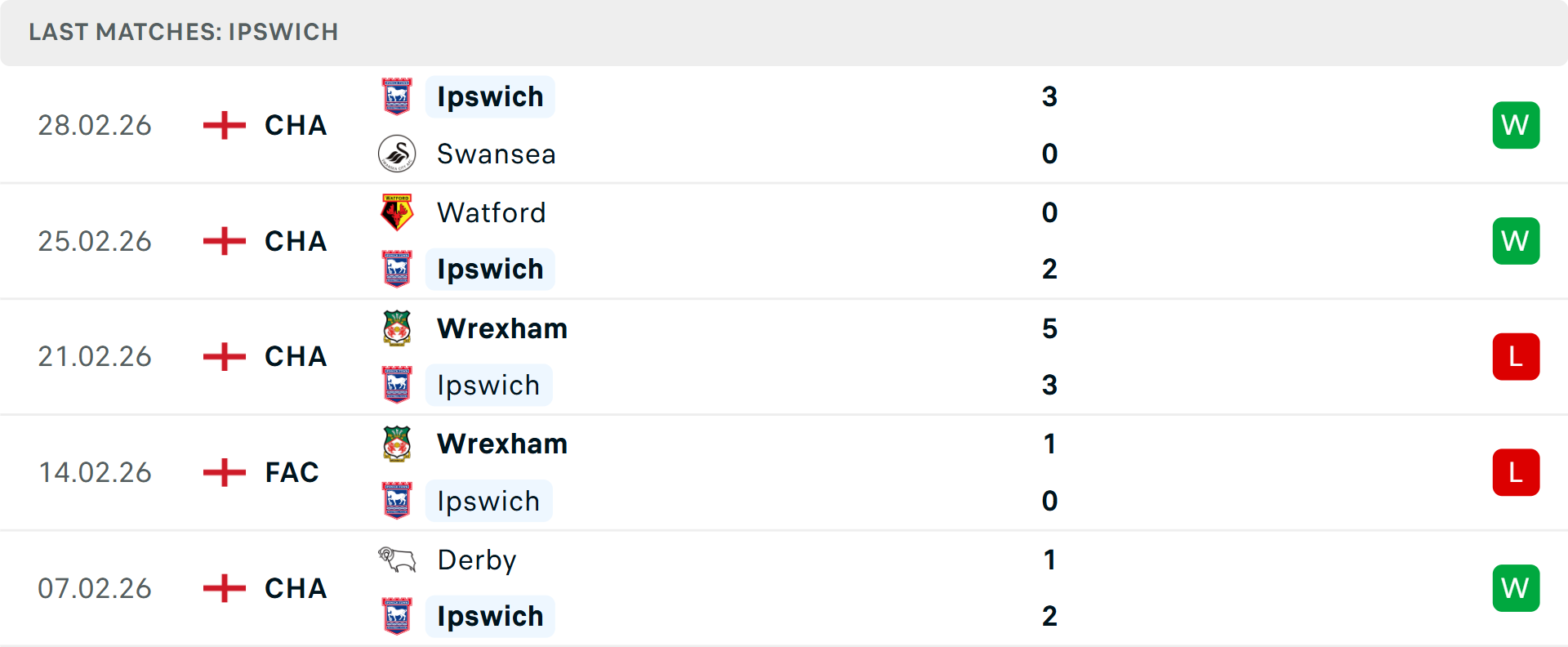1568x647 pixels.
Task: Click Wrexham crest in the FA Cup match
Action: point(397,444)
